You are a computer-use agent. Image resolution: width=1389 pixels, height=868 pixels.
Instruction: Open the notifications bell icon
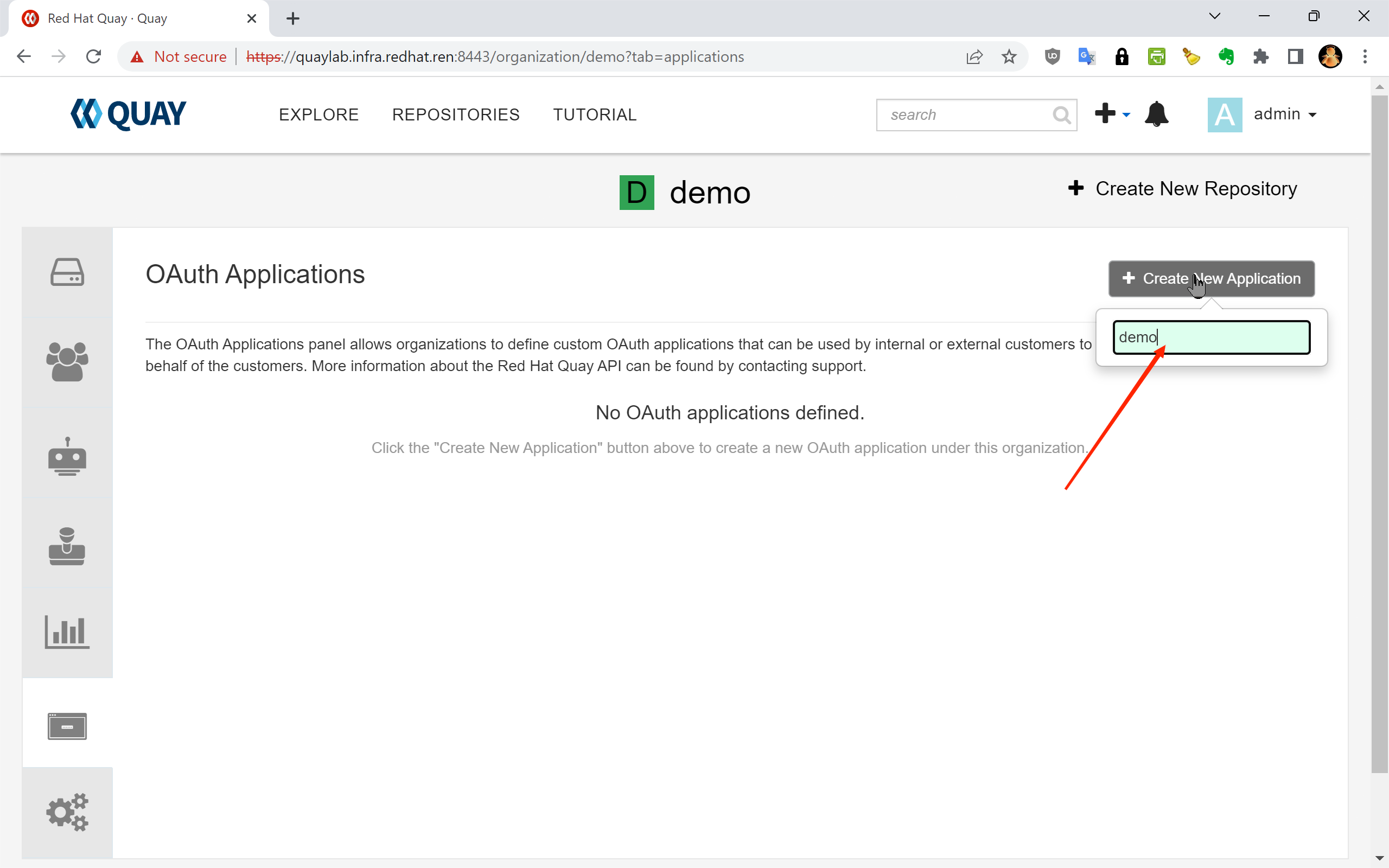1156,114
